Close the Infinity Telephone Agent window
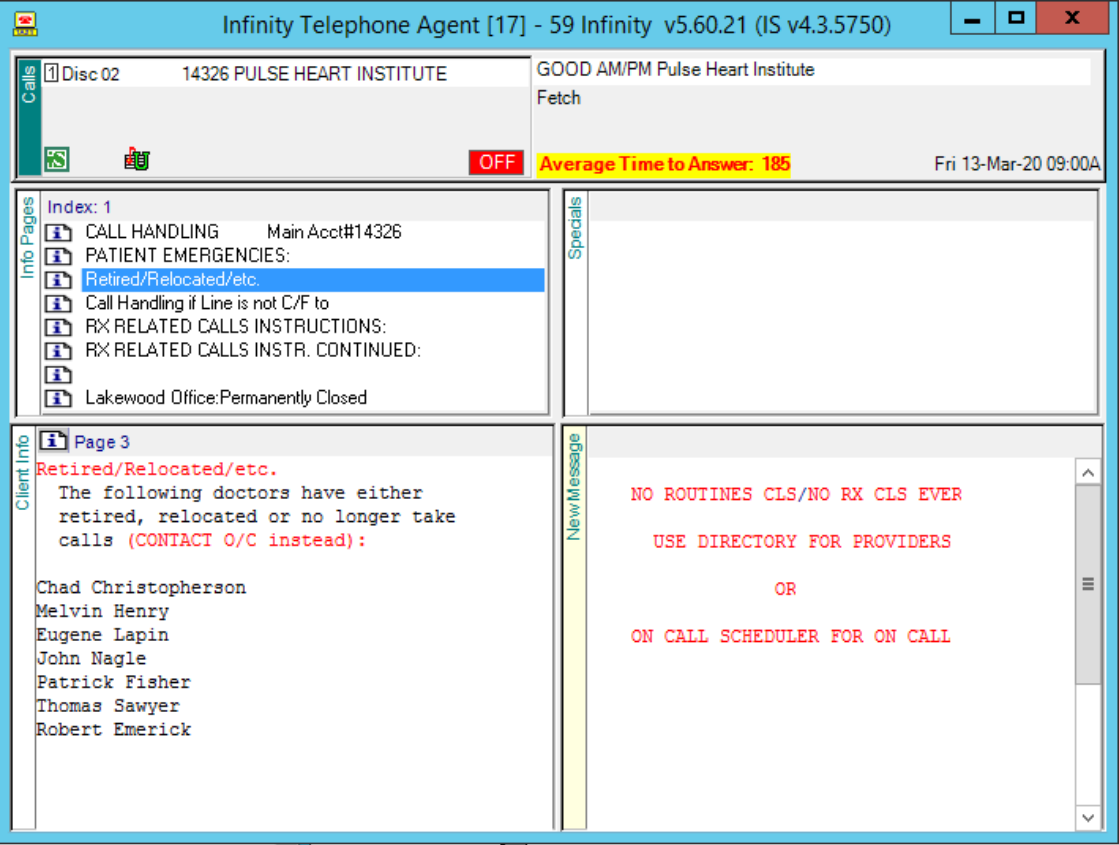This screenshot has height=845, width=1119. (x=1072, y=19)
